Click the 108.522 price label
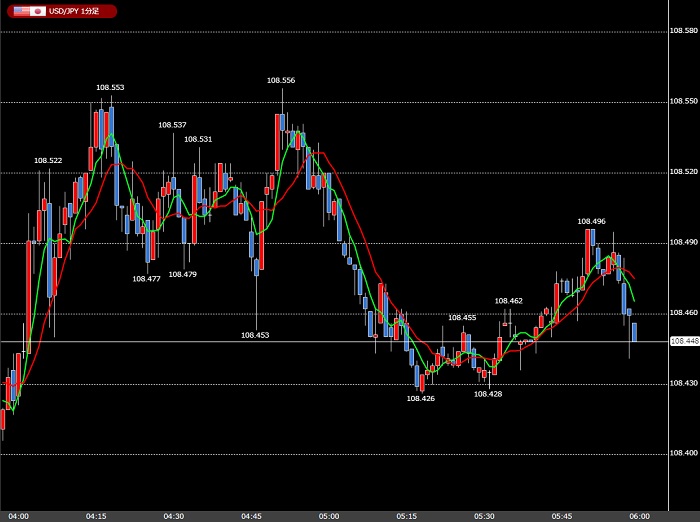Viewport: 700px width, 522px height. click(x=48, y=161)
